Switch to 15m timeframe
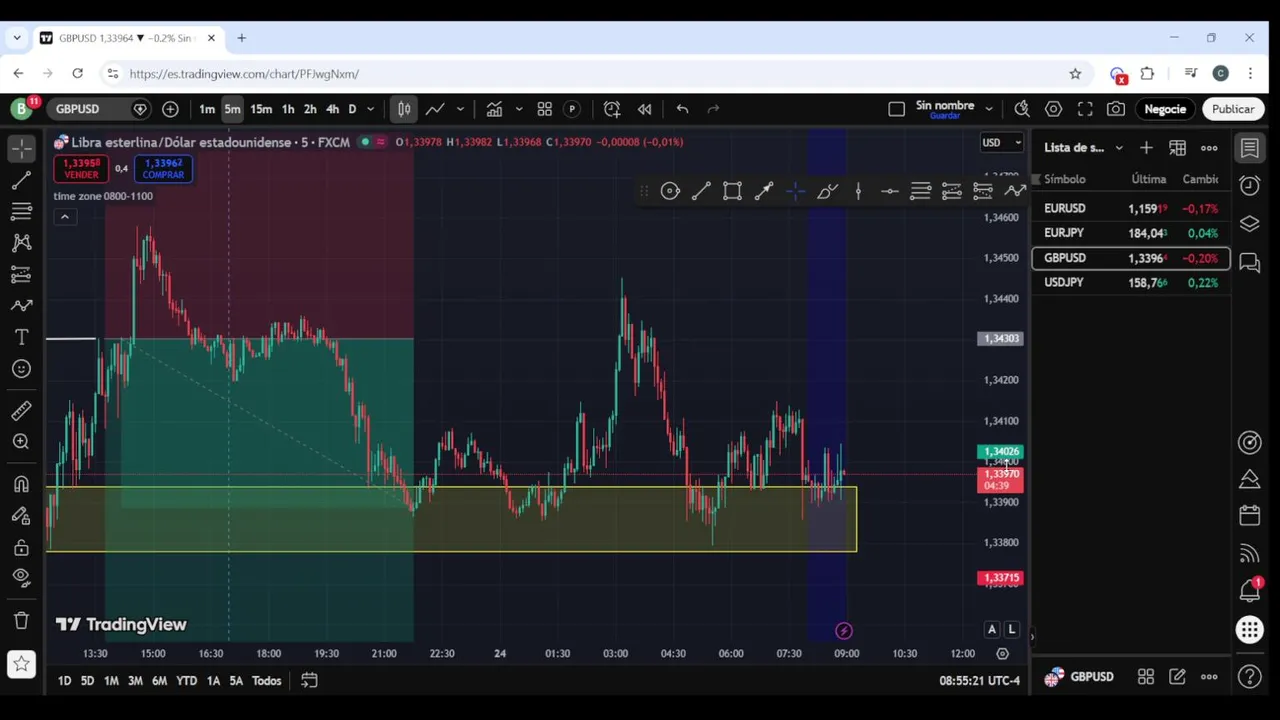This screenshot has width=1280, height=720. coord(261,109)
